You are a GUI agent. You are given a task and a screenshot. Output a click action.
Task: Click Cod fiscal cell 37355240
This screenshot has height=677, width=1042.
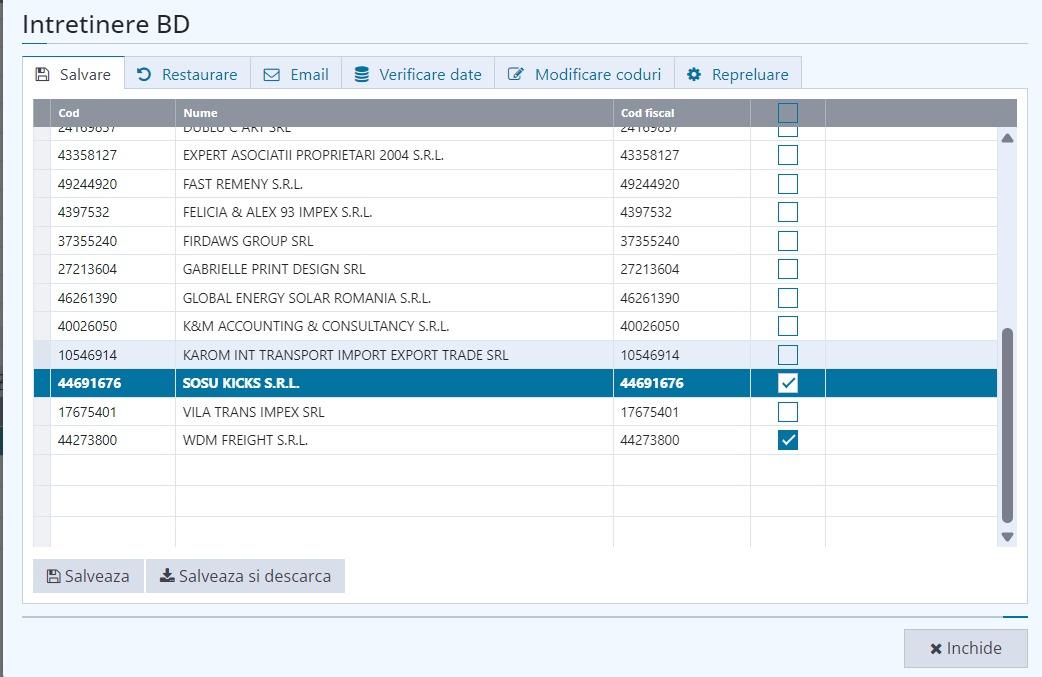682,241
